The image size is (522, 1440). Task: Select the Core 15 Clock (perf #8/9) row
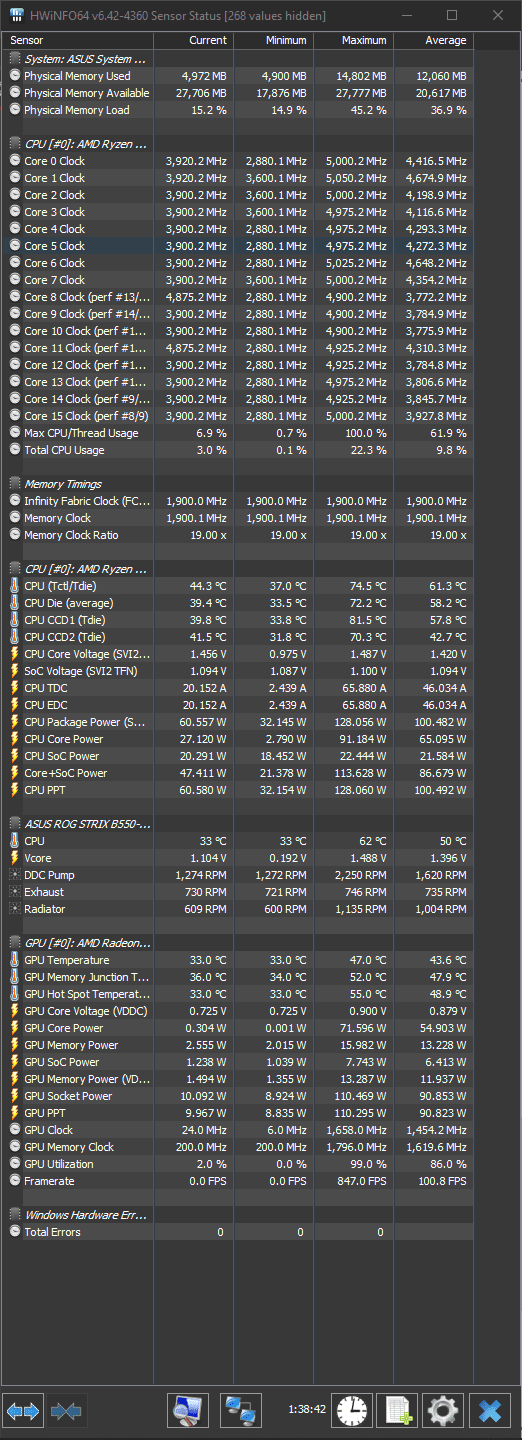[239, 416]
